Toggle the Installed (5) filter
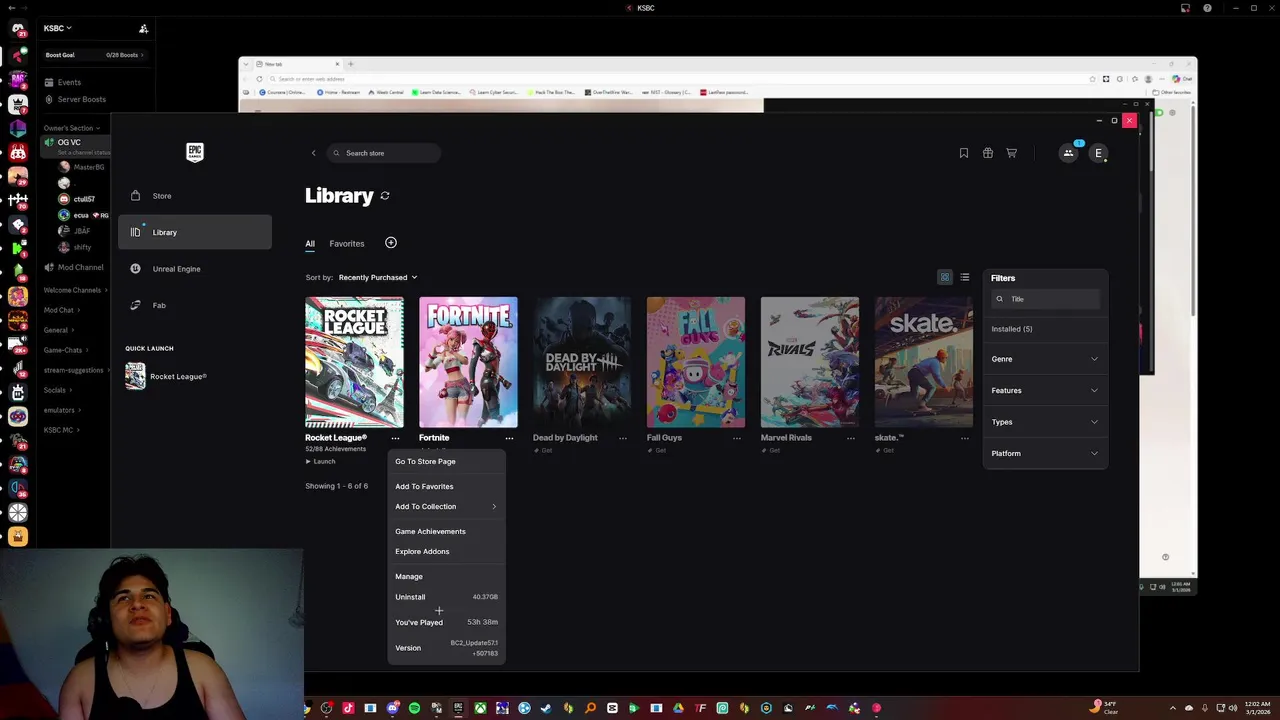Viewport: 1280px width, 720px height. (1012, 329)
